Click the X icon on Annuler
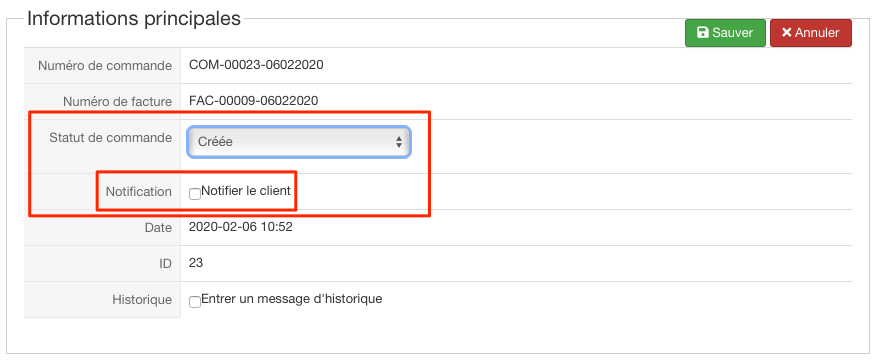Image resolution: width=877 pixels, height=360 pixels. (786, 33)
